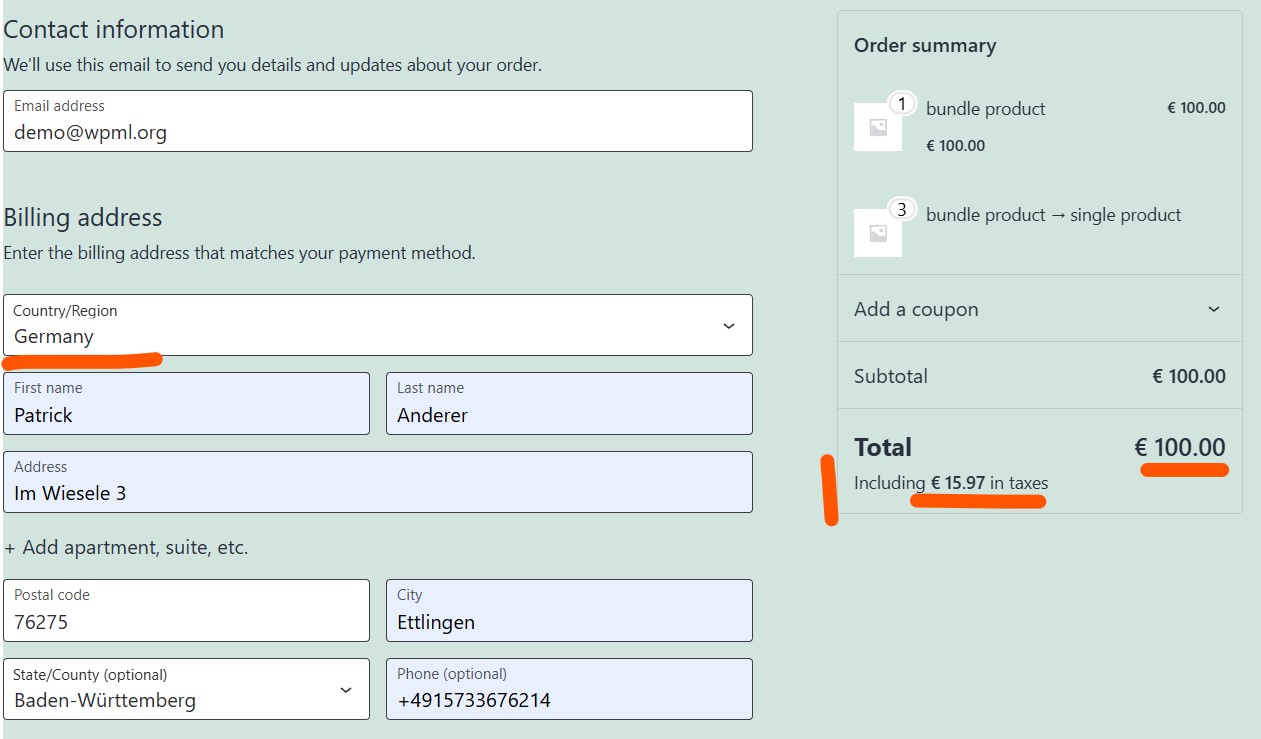Focus the Phone (optional) field
1261x739 pixels.
click(569, 689)
